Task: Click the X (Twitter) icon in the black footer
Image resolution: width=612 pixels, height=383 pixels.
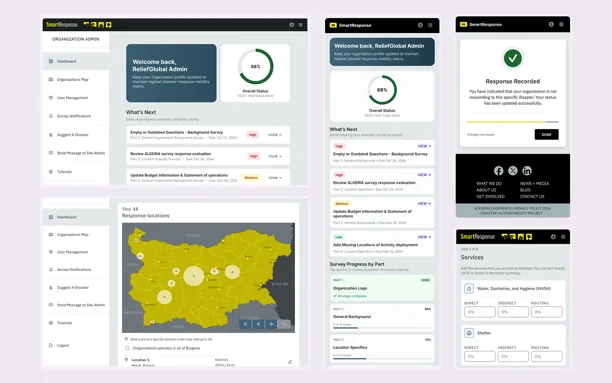Action: pyautogui.click(x=513, y=171)
